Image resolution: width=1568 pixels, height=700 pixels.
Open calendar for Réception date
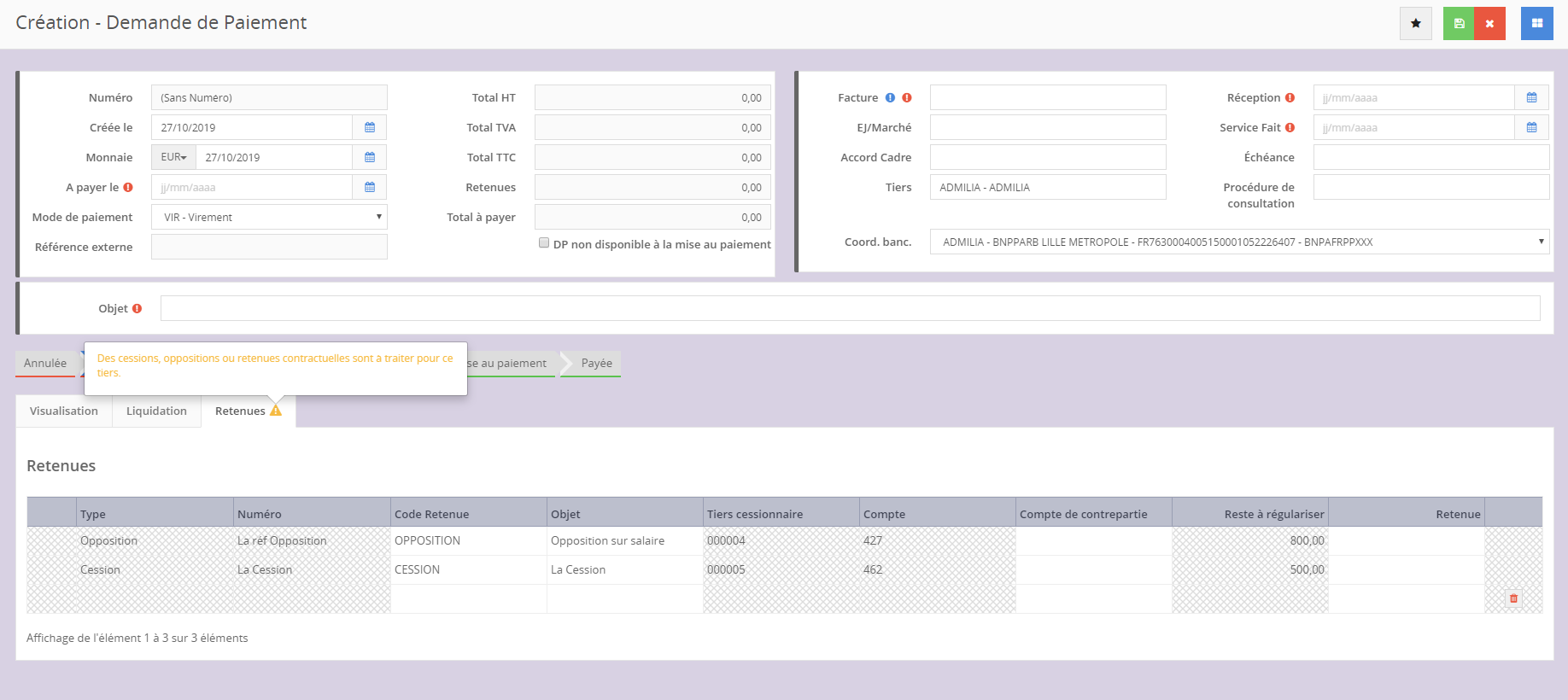click(1531, 97)
